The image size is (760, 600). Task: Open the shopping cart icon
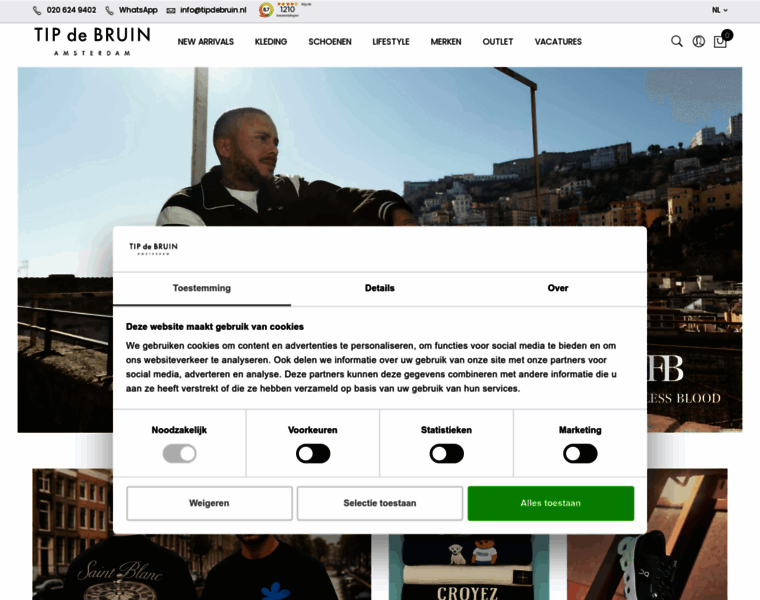click(x=722, y=40)
